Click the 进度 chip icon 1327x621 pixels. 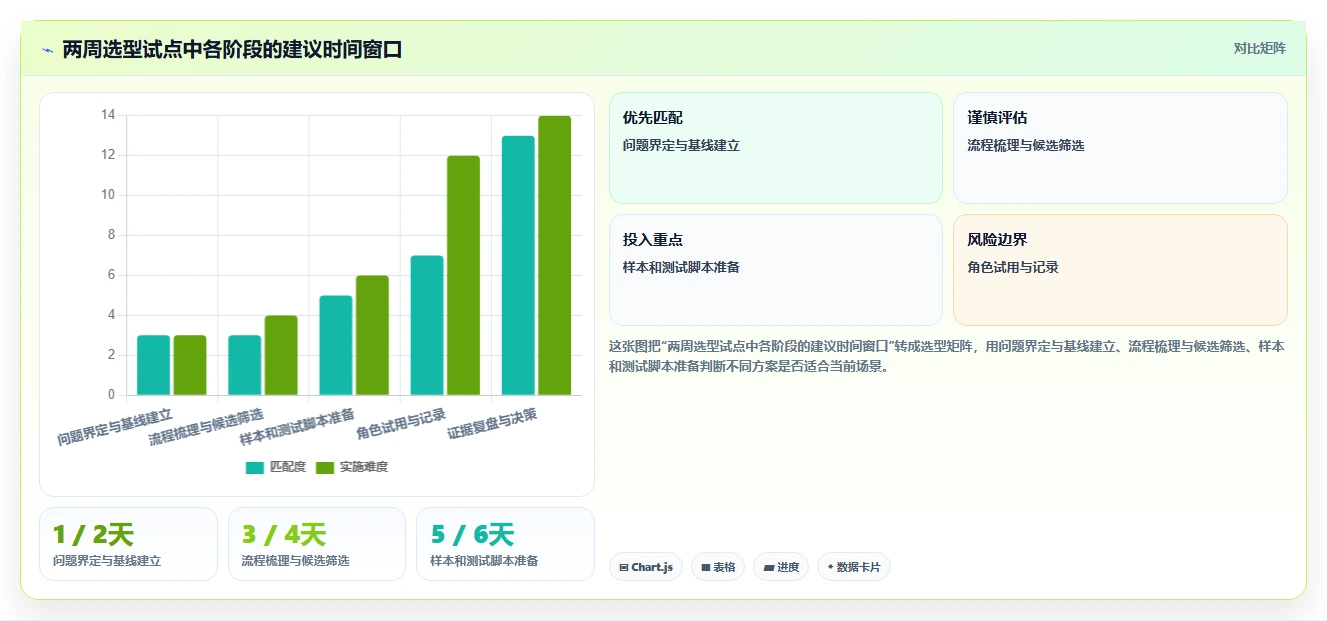point(768,567)
